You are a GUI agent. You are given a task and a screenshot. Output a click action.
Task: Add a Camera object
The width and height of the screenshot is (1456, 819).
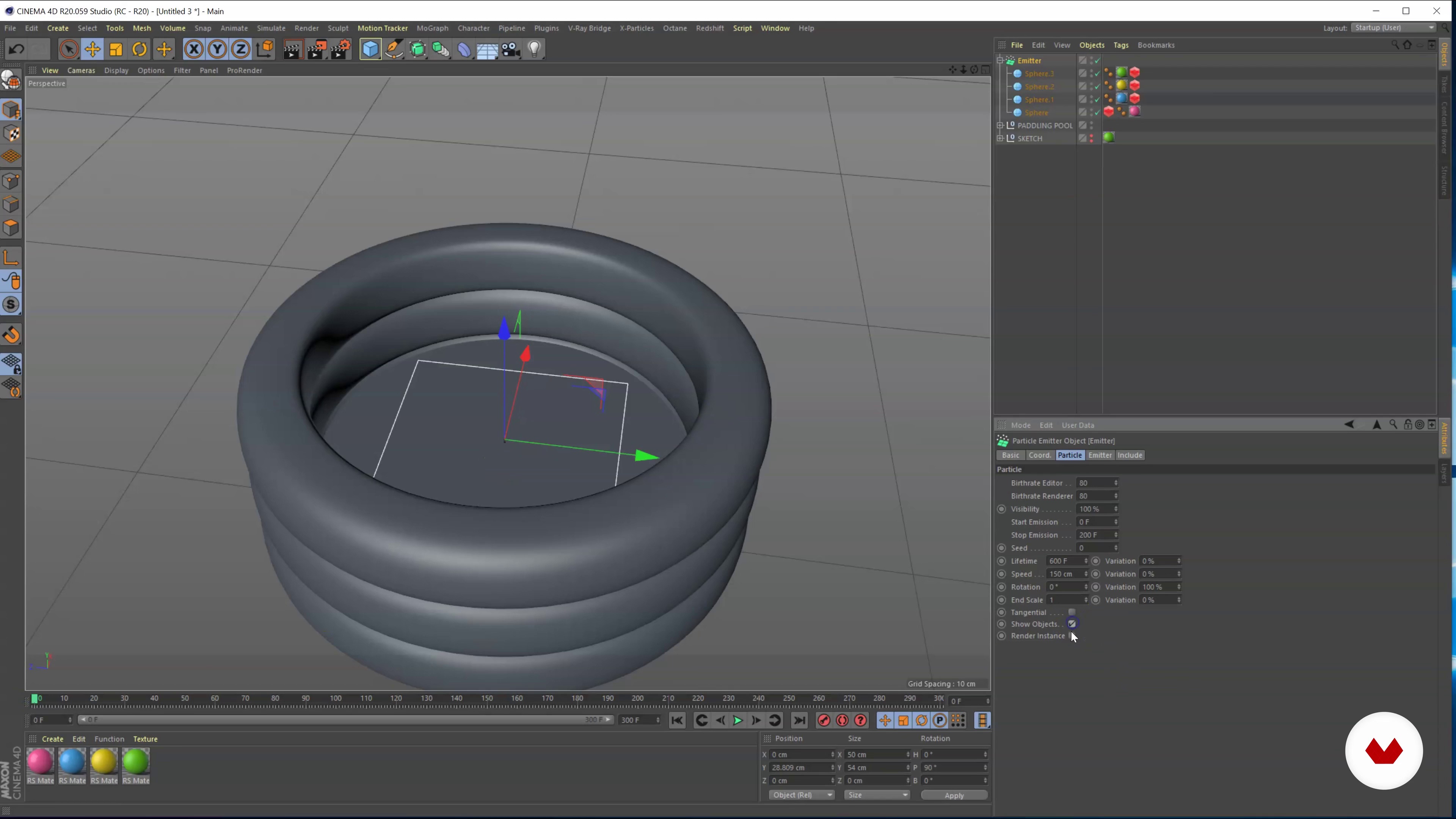pyautogui.click(x=511, y=49)
